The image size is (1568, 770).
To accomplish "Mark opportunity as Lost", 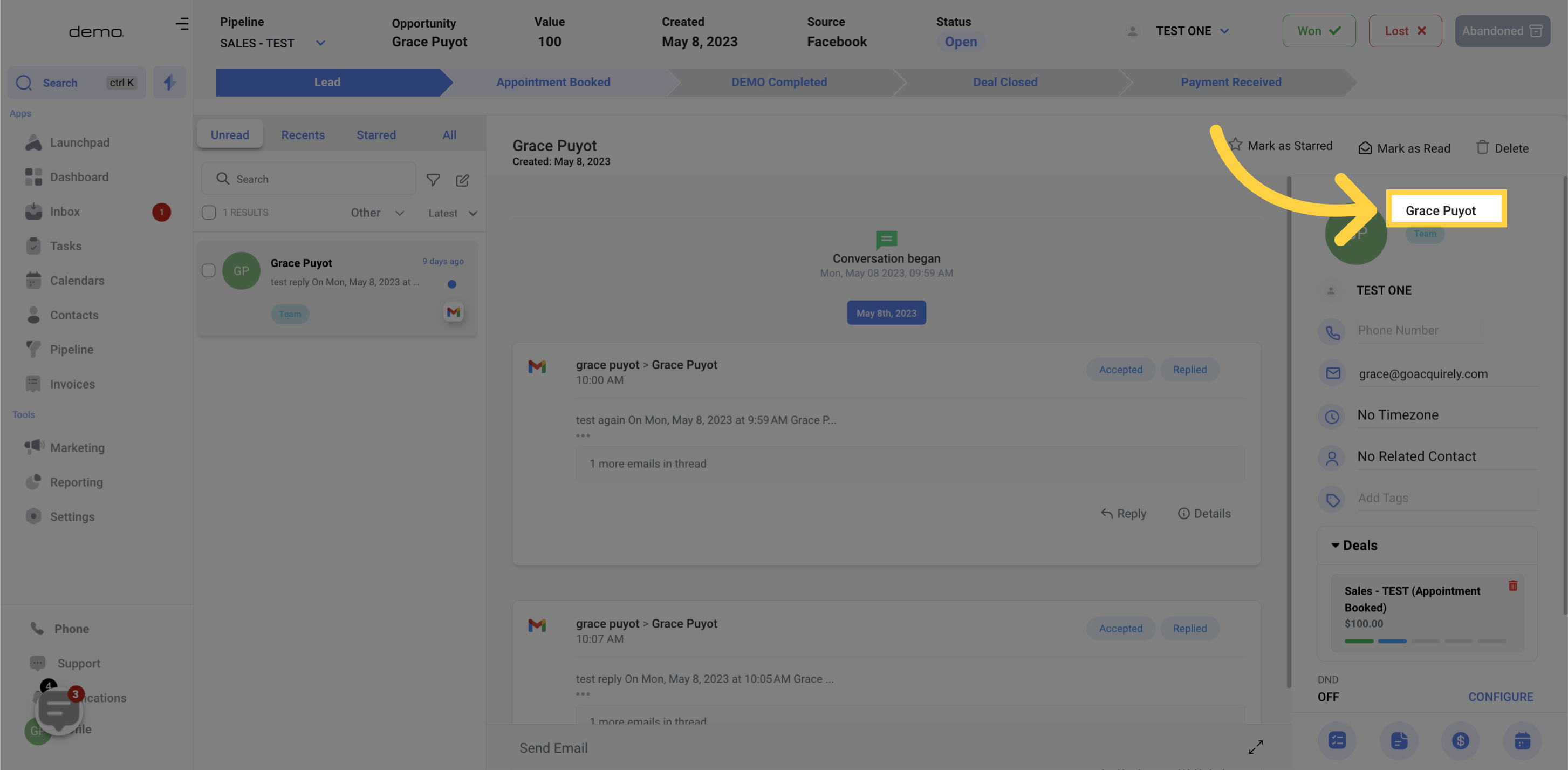I will (1405, 31).
